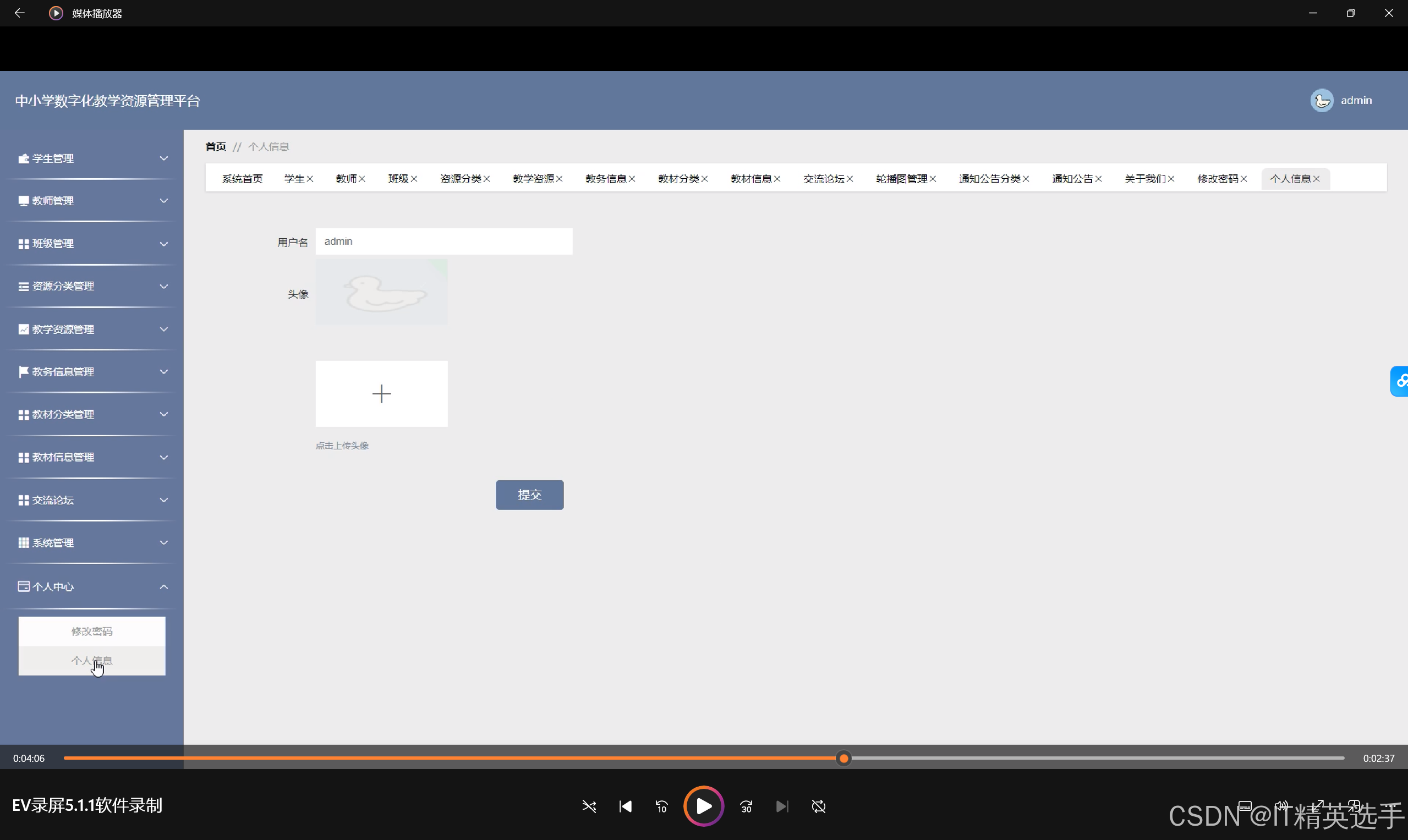The height and width of the screenshot is (840, 1408).
Task: Click the shuffle playback icon
Action: (x=589, y=806)
